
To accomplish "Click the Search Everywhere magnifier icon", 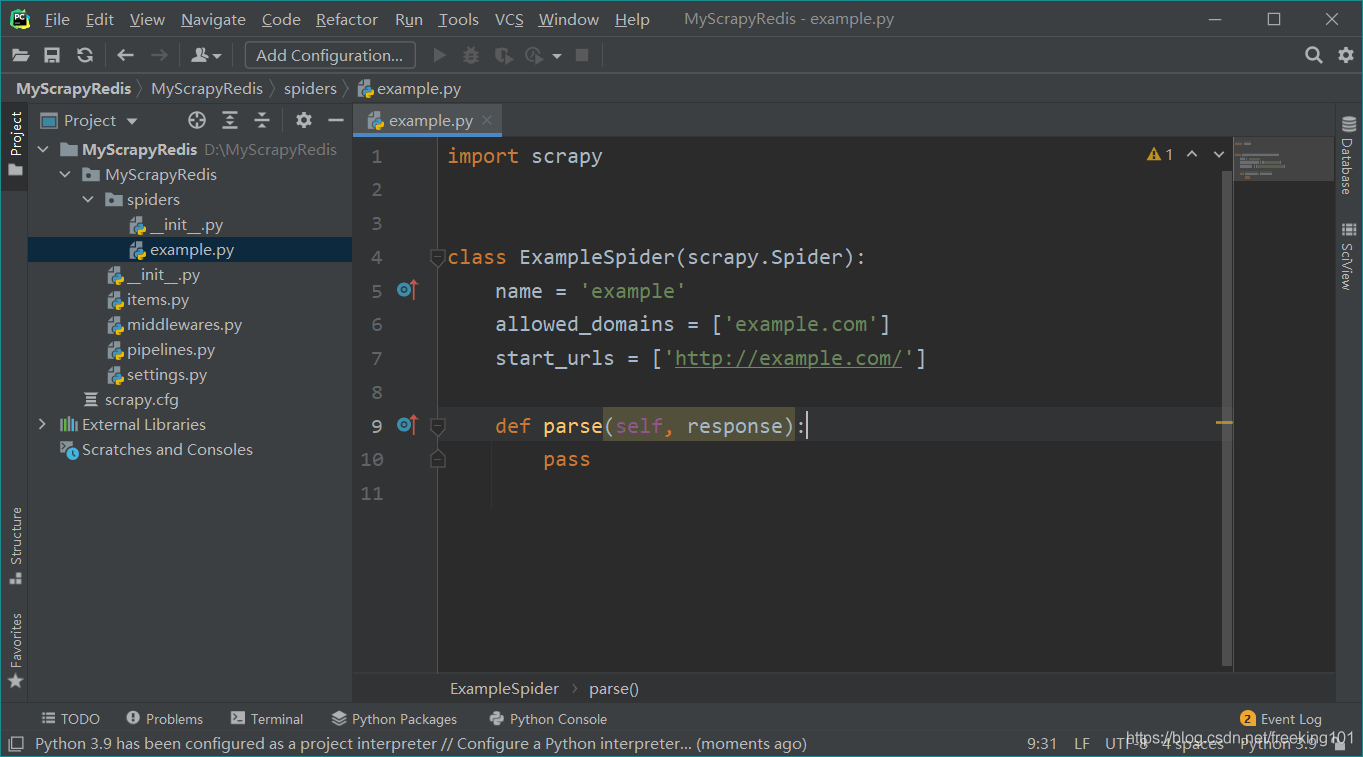I will (x=1314, y=56).
